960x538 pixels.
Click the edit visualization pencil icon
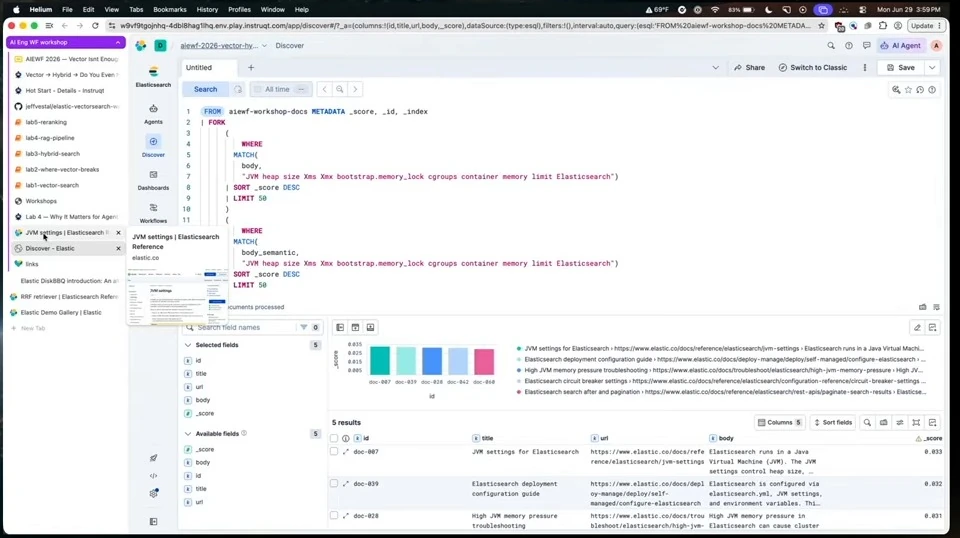[917, 327]
